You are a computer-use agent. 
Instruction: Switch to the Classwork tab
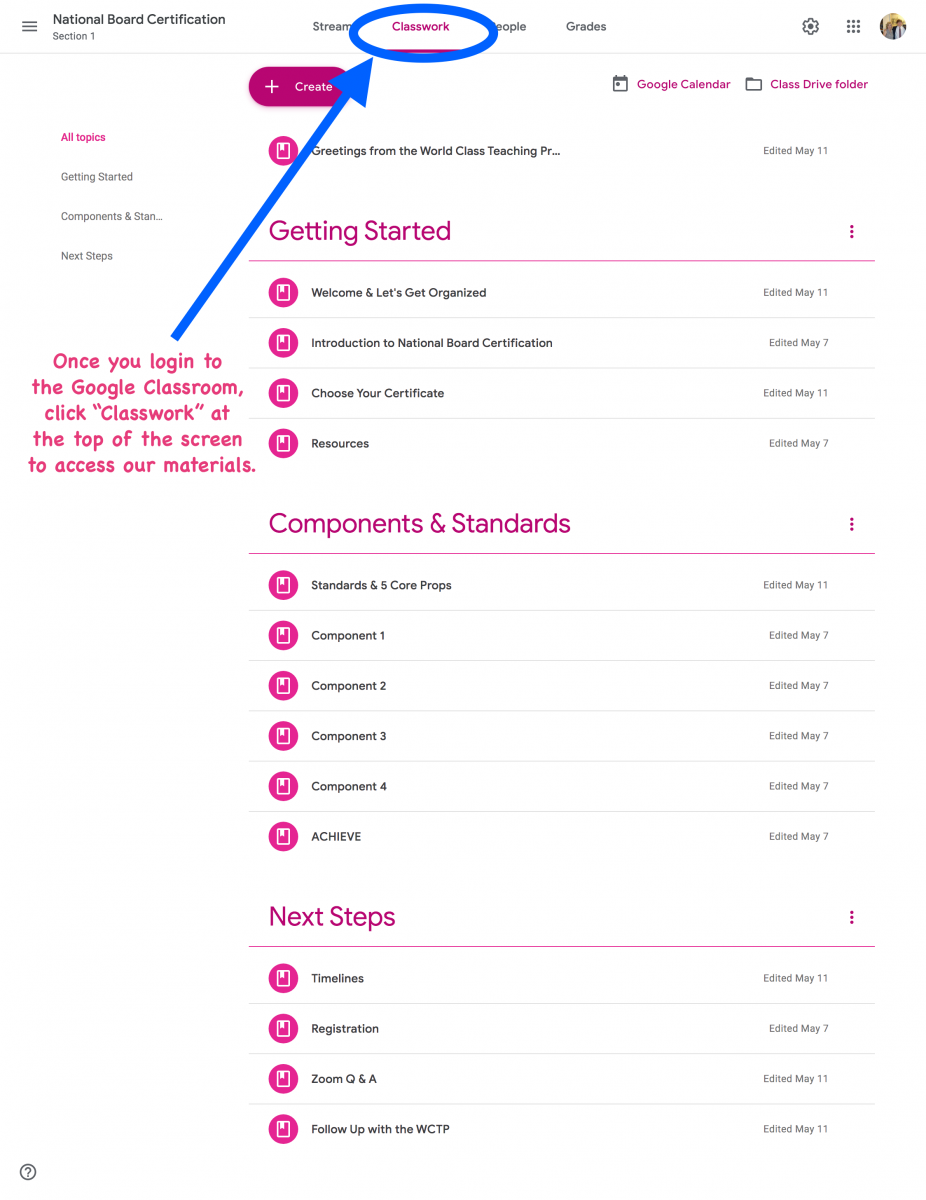421,27
